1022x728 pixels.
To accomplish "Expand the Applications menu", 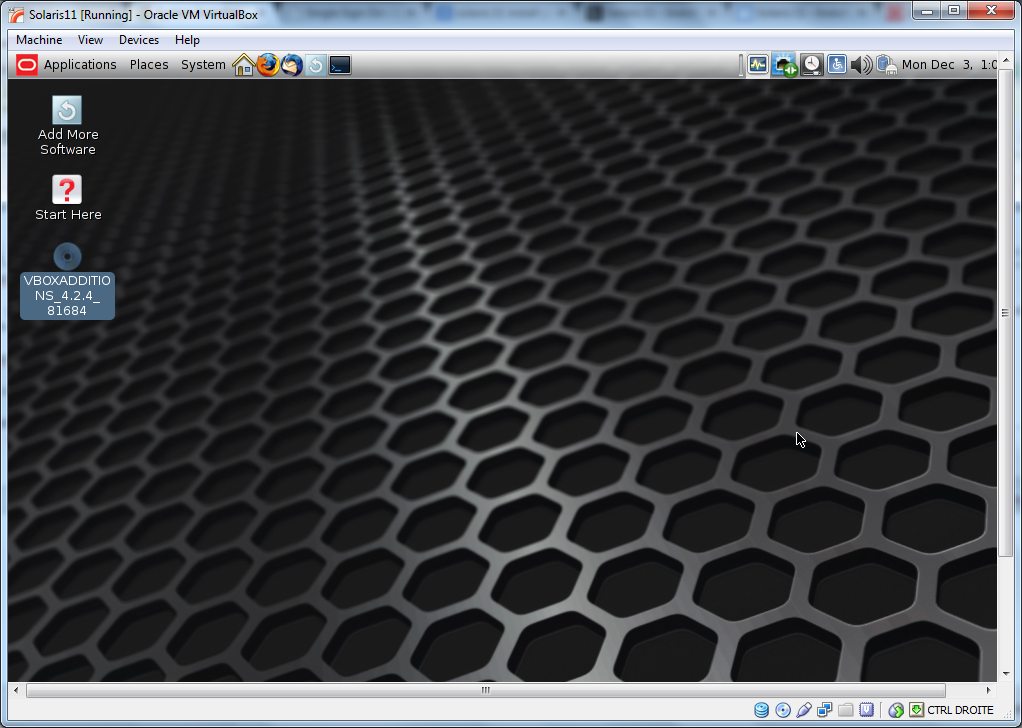I will 80,65.
